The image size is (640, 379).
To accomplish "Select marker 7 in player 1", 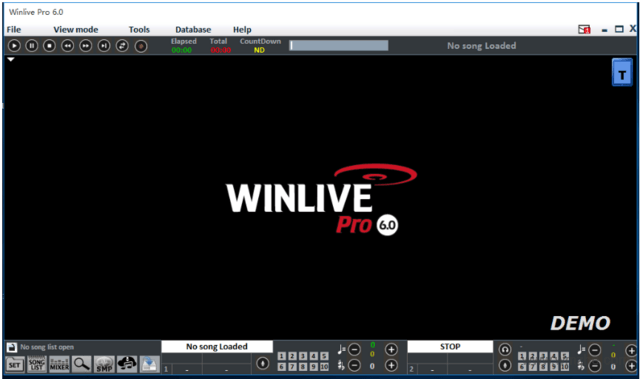I will click(x=292, y=367).
